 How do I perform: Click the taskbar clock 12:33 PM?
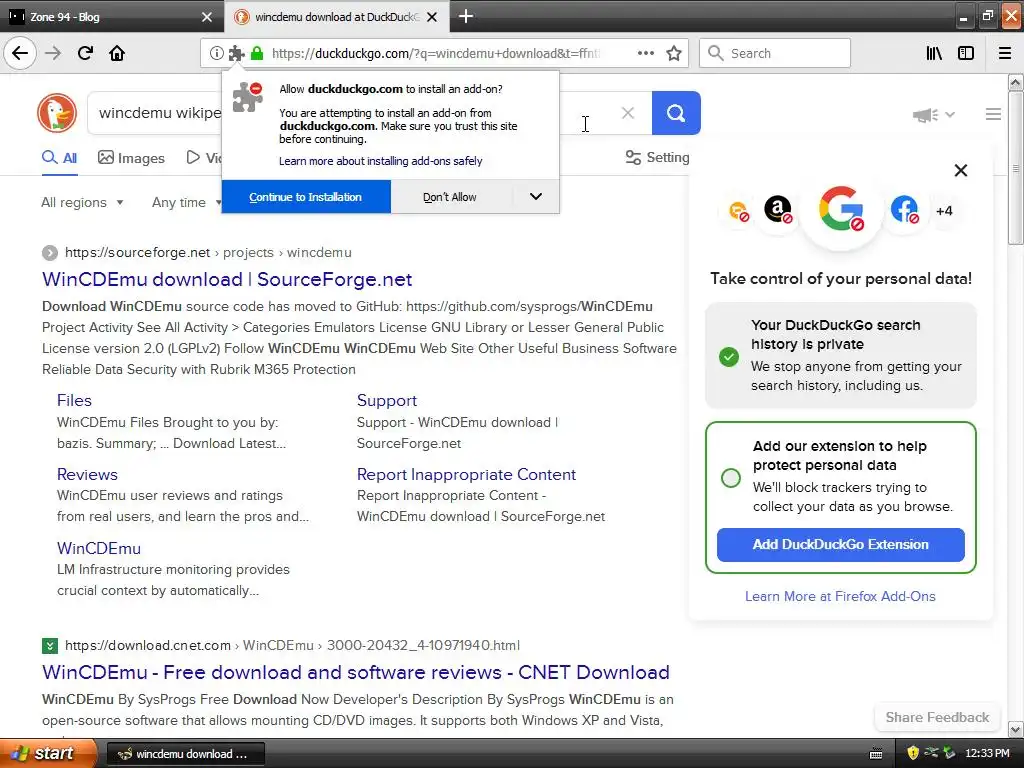point(987,754)
